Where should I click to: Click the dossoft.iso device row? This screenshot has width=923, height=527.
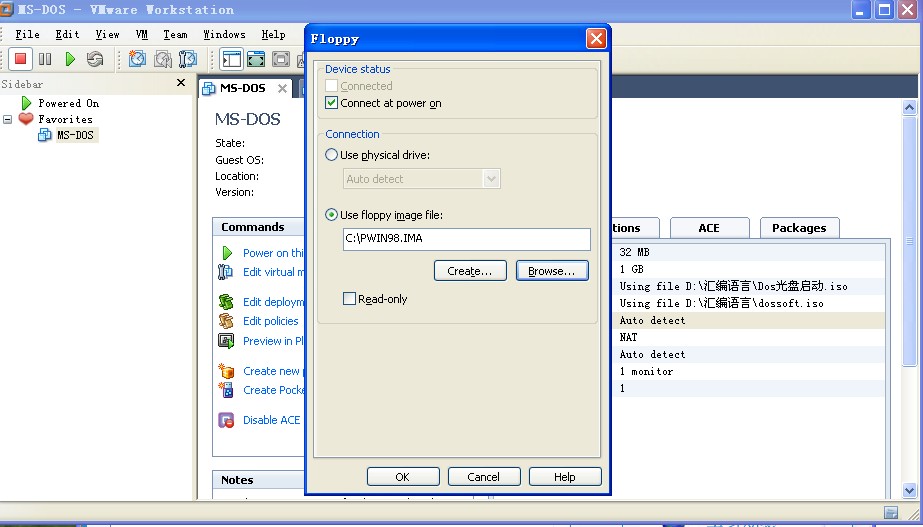click(748, 303)
